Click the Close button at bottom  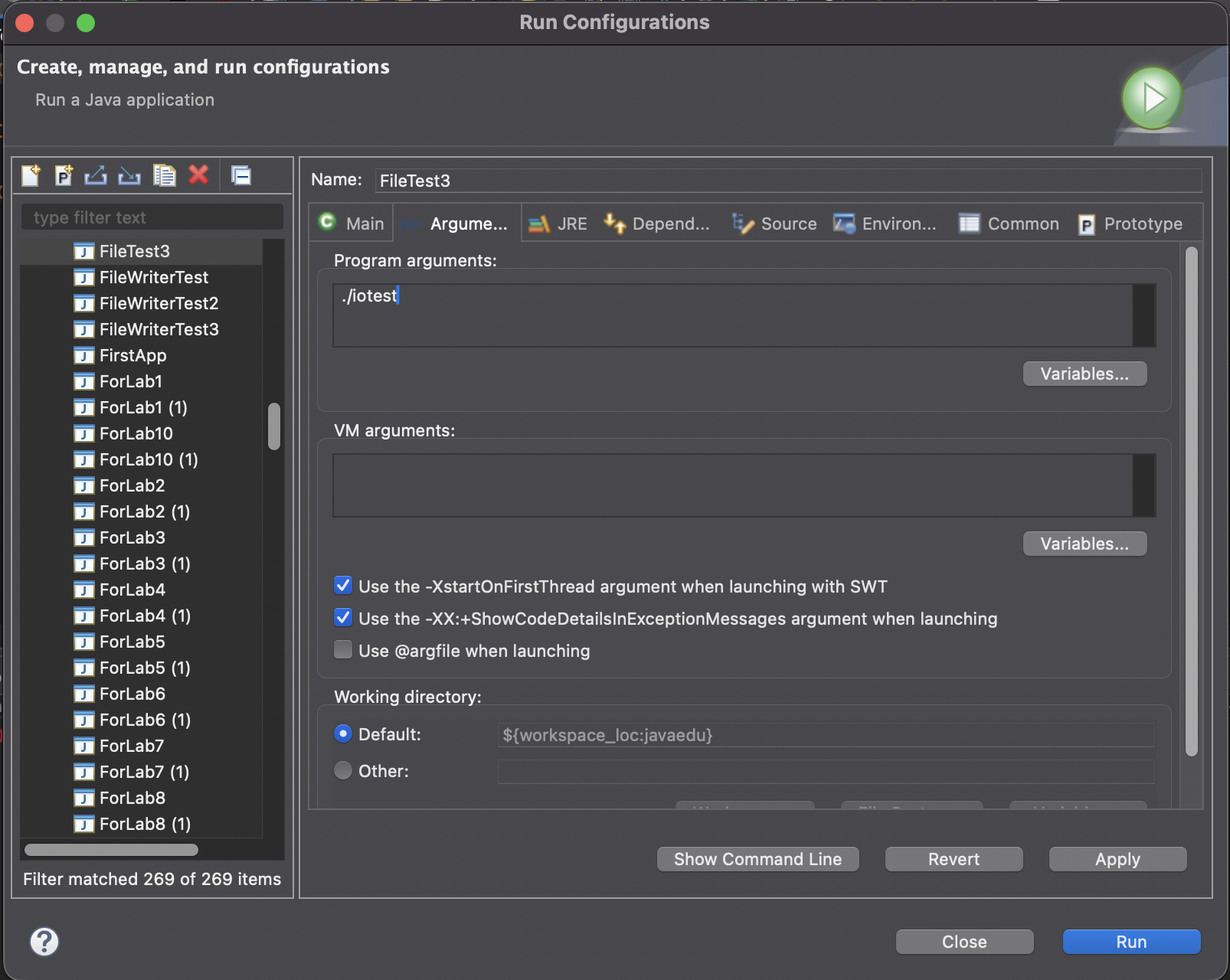(964, 942)
